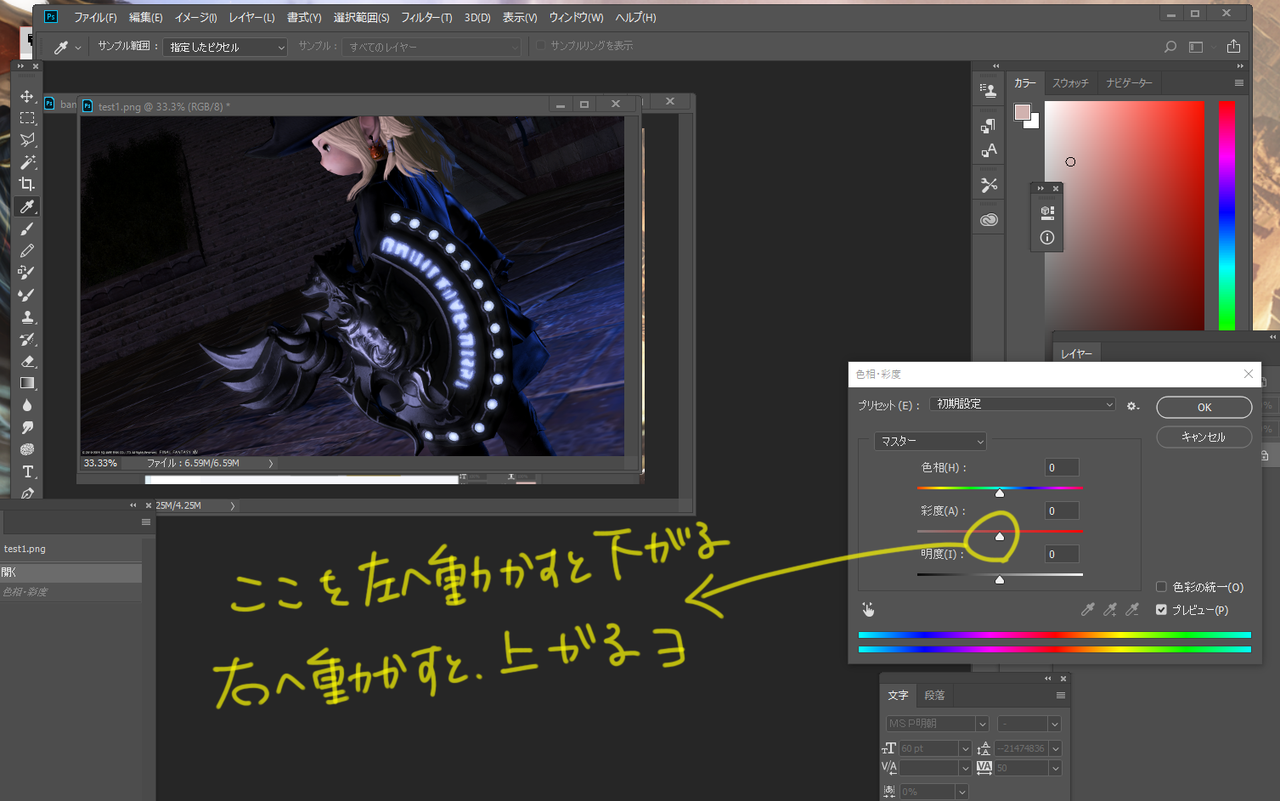
Task: Activate the on-image adjustment hand tool
Action: coord(868,609)
